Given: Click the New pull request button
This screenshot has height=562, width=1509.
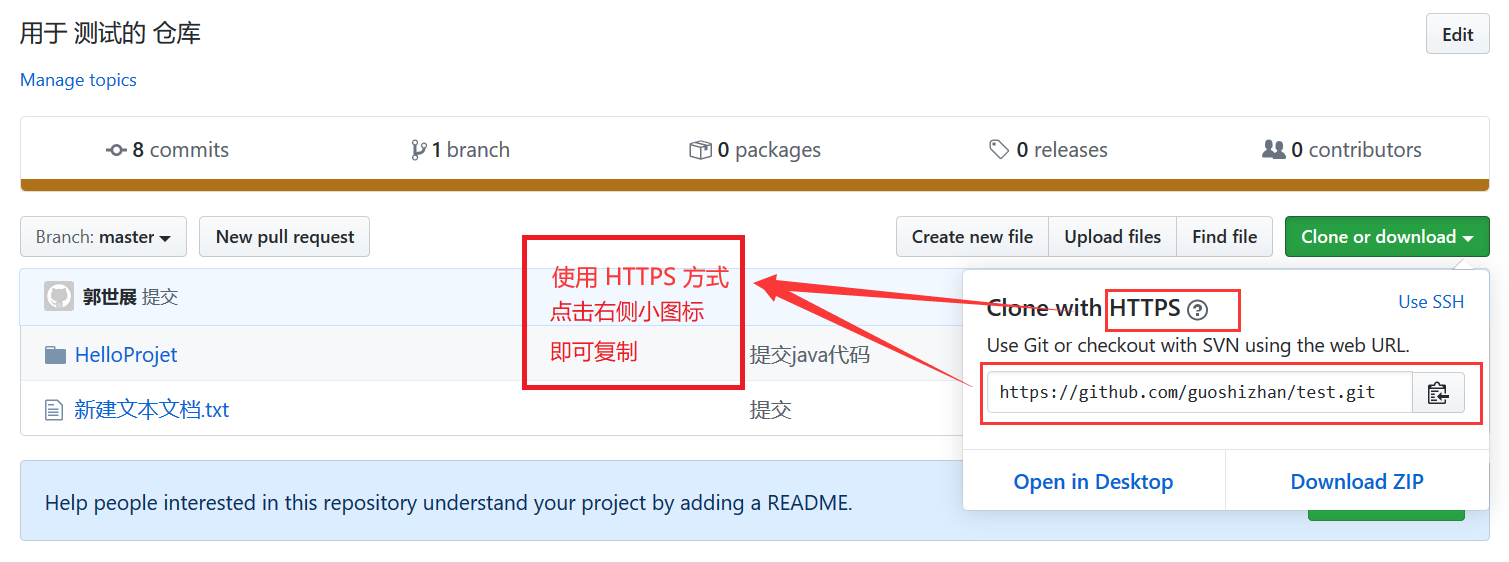Looking at the screenshot, I should click(x=285, y=237).
